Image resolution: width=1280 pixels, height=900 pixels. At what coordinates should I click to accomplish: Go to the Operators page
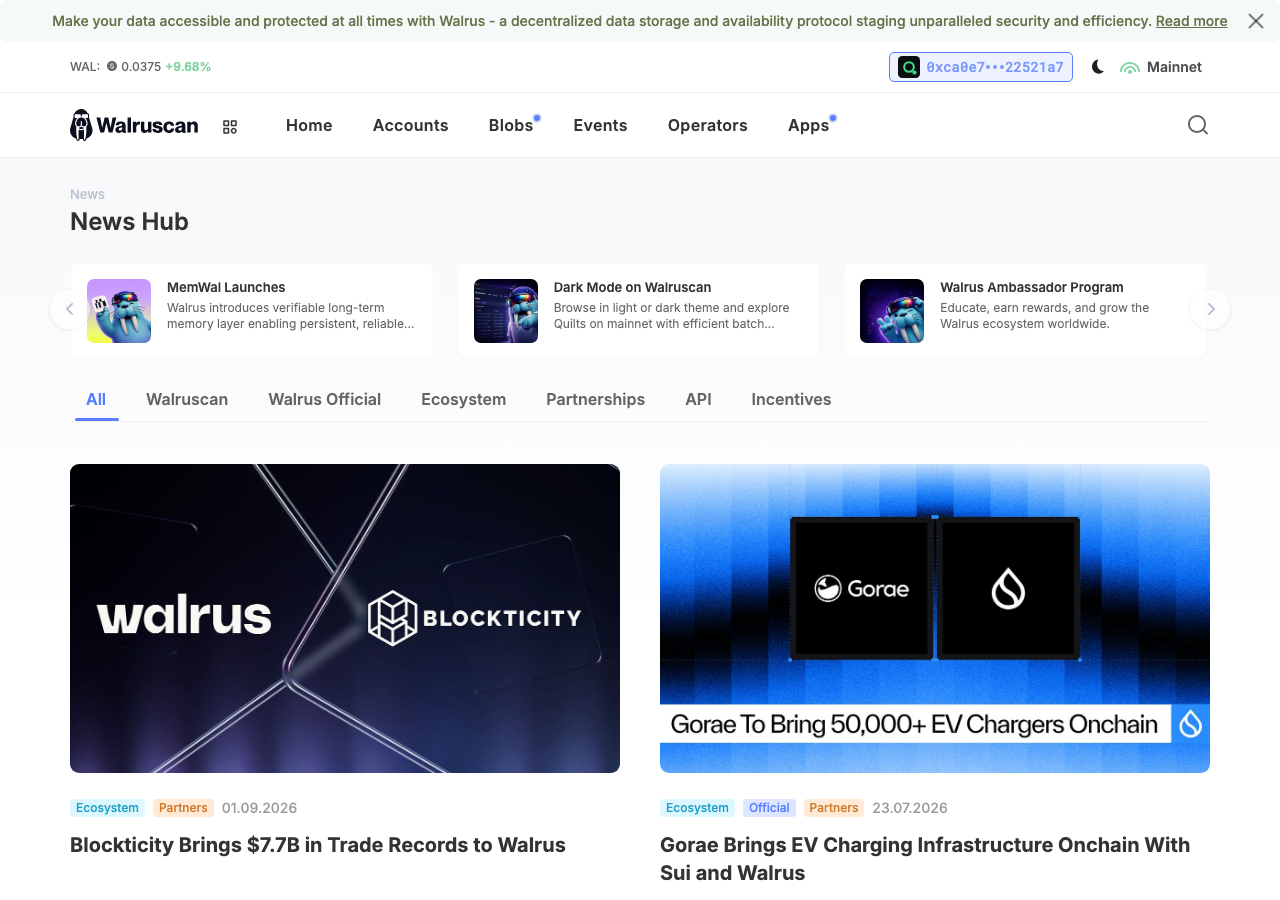click(708, 125)
